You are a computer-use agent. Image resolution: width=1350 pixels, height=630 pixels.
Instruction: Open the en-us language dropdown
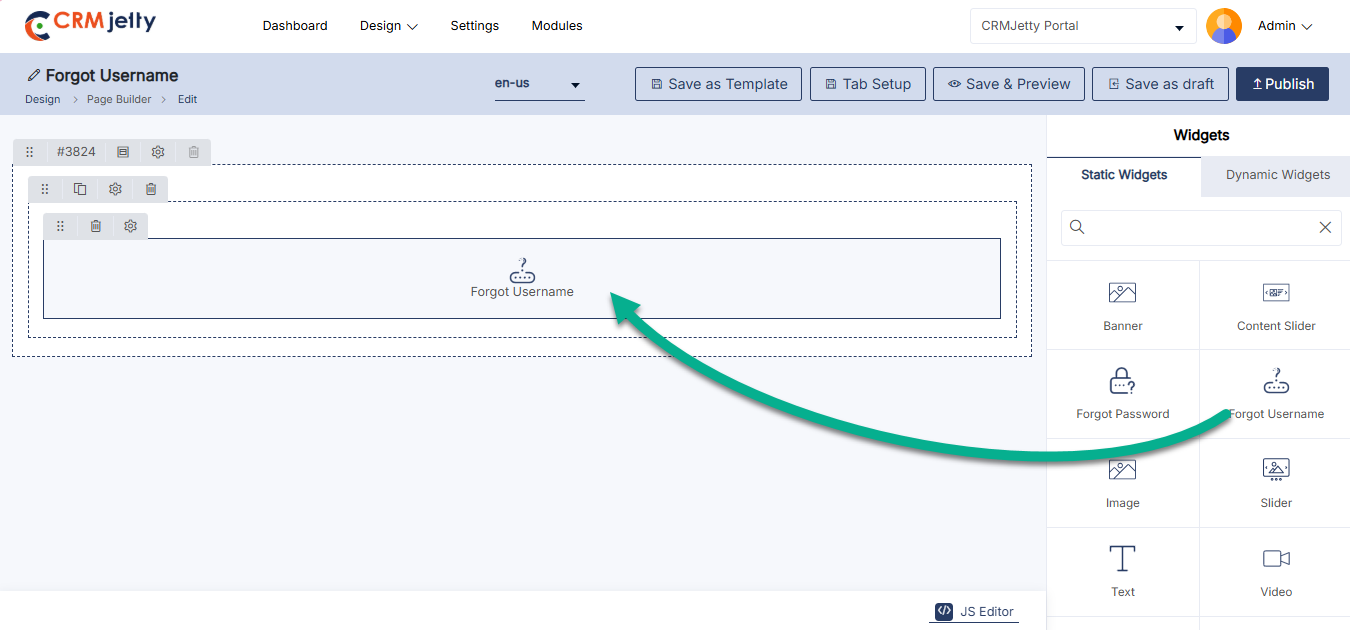pyautogui.click(x=538, y=84)
